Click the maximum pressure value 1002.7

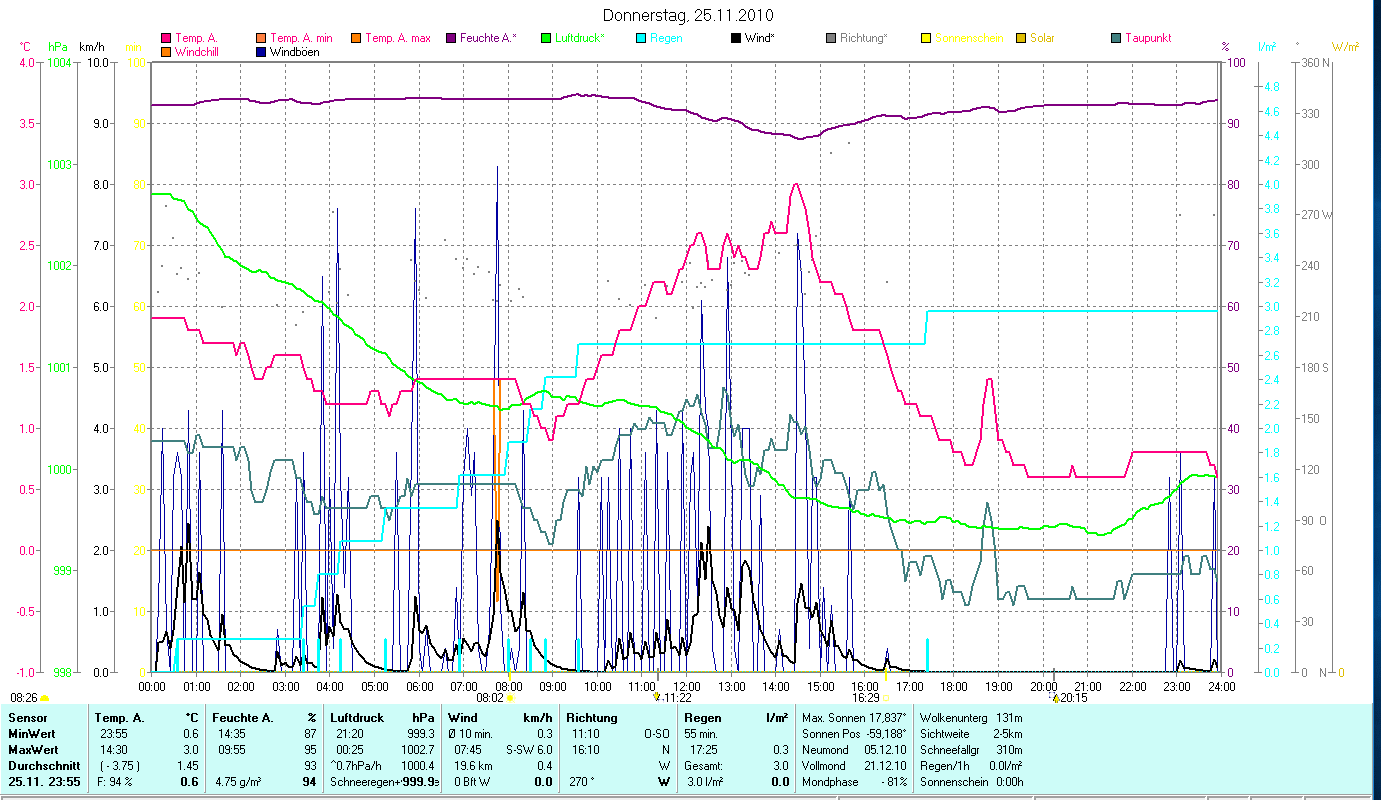pyautogui.click(x=417, y=750)
